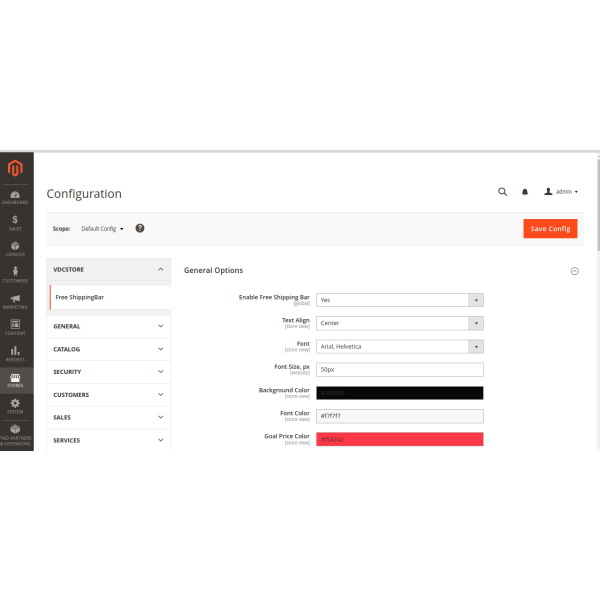Open the admin account menu

point(561,191)
